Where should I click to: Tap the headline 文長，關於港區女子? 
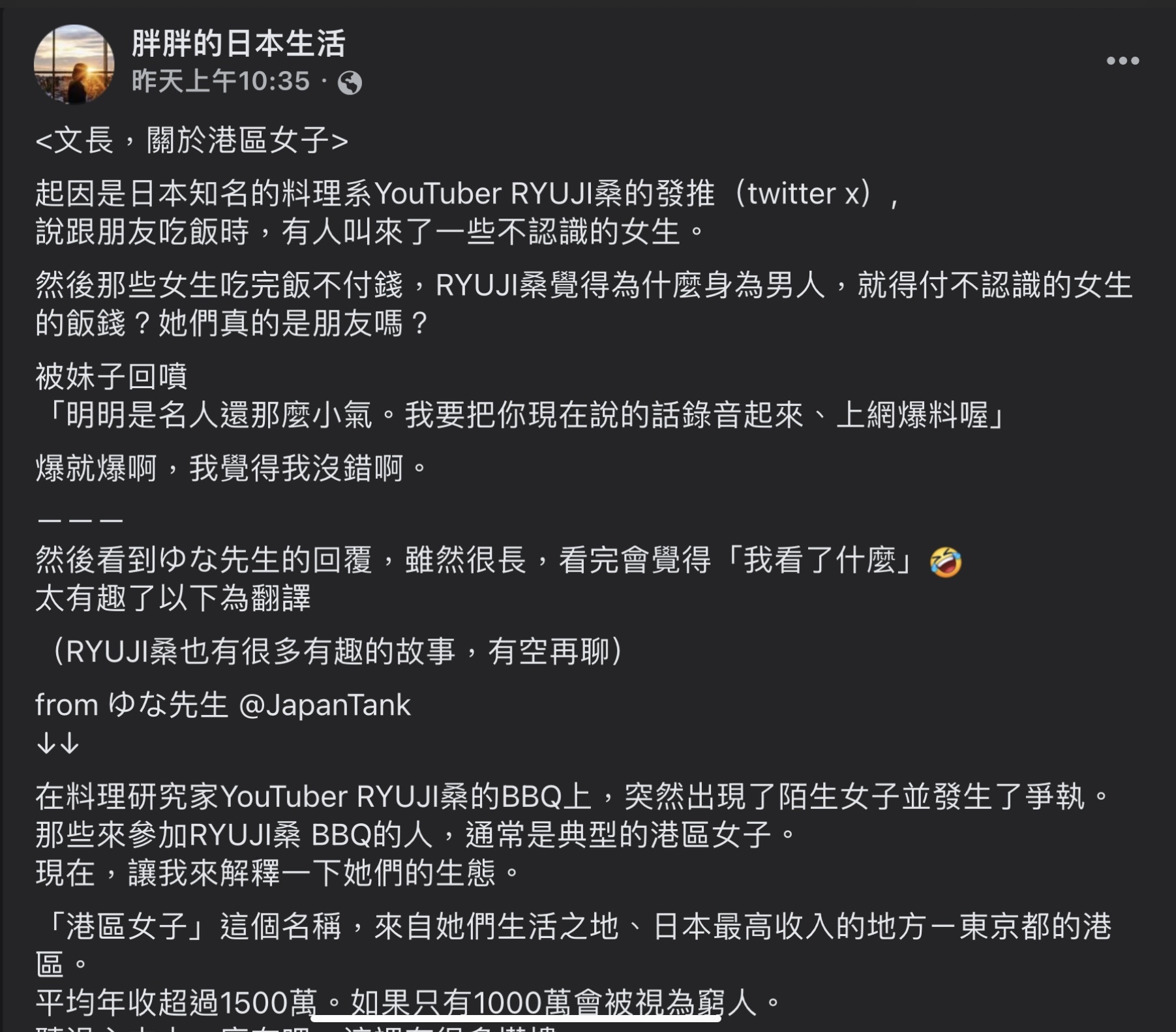tap(192, 140)
